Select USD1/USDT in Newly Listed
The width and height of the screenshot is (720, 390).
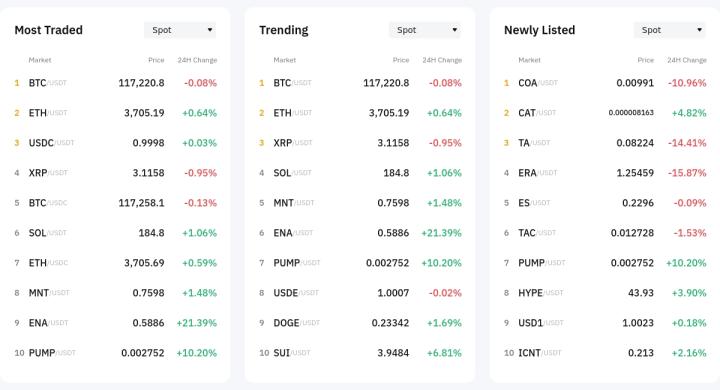(x=605, y=323)
